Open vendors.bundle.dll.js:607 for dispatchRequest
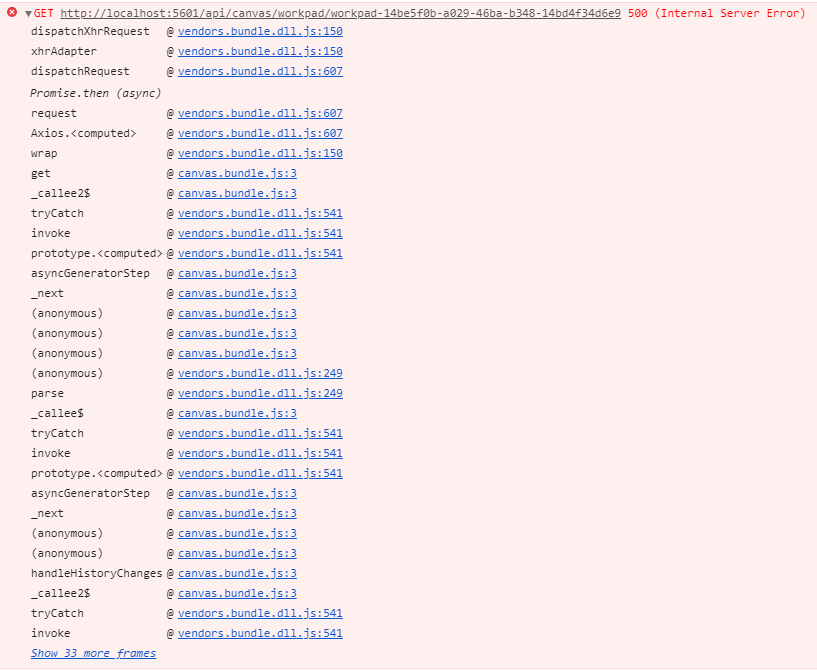 261,71
